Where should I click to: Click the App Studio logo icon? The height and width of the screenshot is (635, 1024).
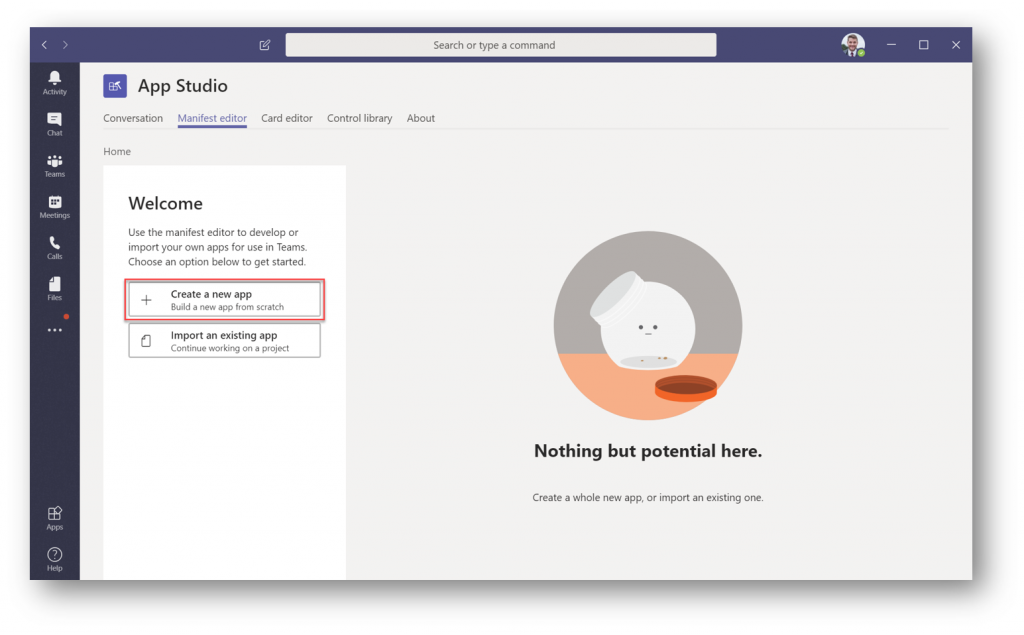point(115,86)
